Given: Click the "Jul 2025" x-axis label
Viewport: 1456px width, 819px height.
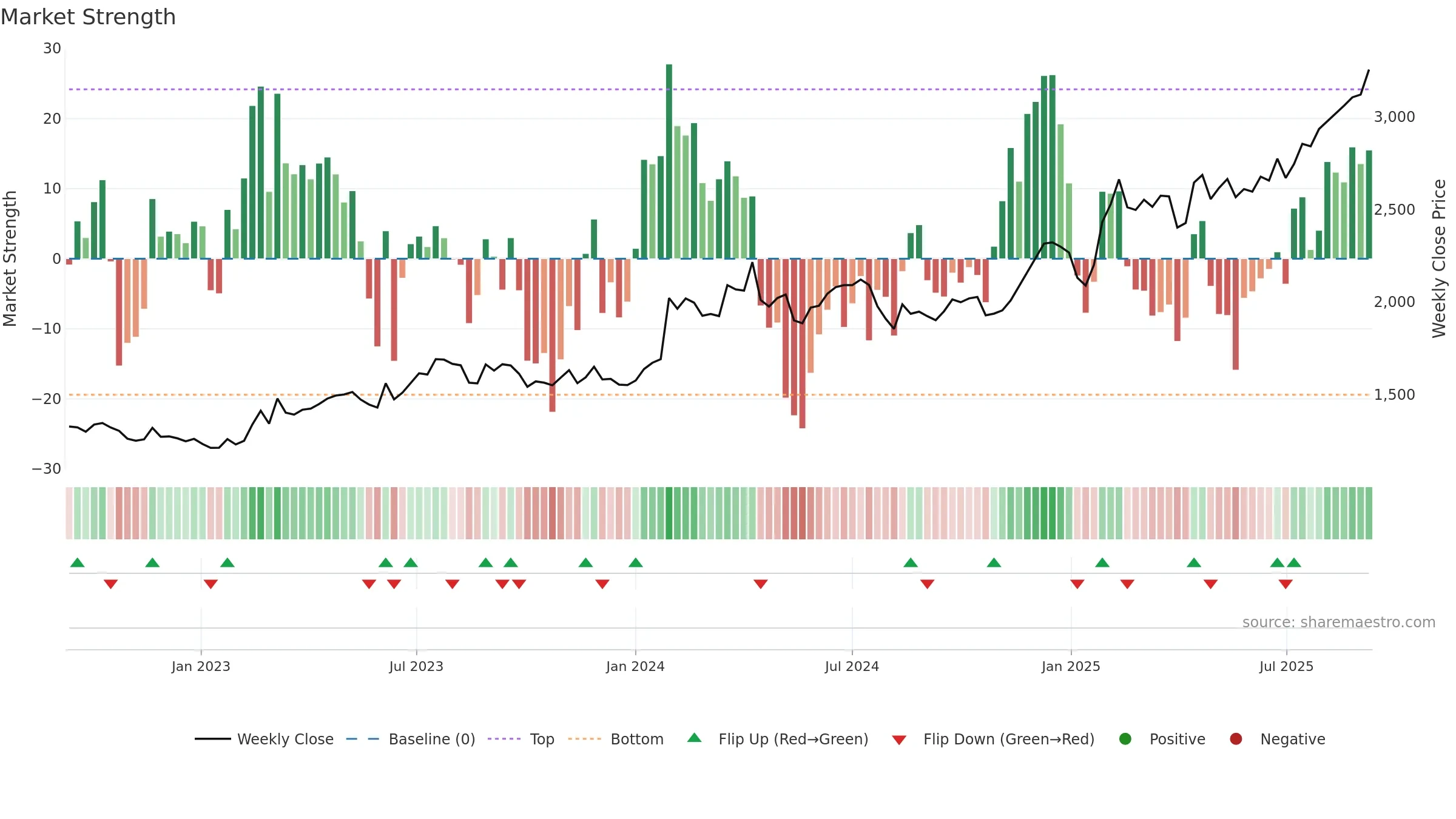Looking at the screenshot, I should [x=1286, y=666].
